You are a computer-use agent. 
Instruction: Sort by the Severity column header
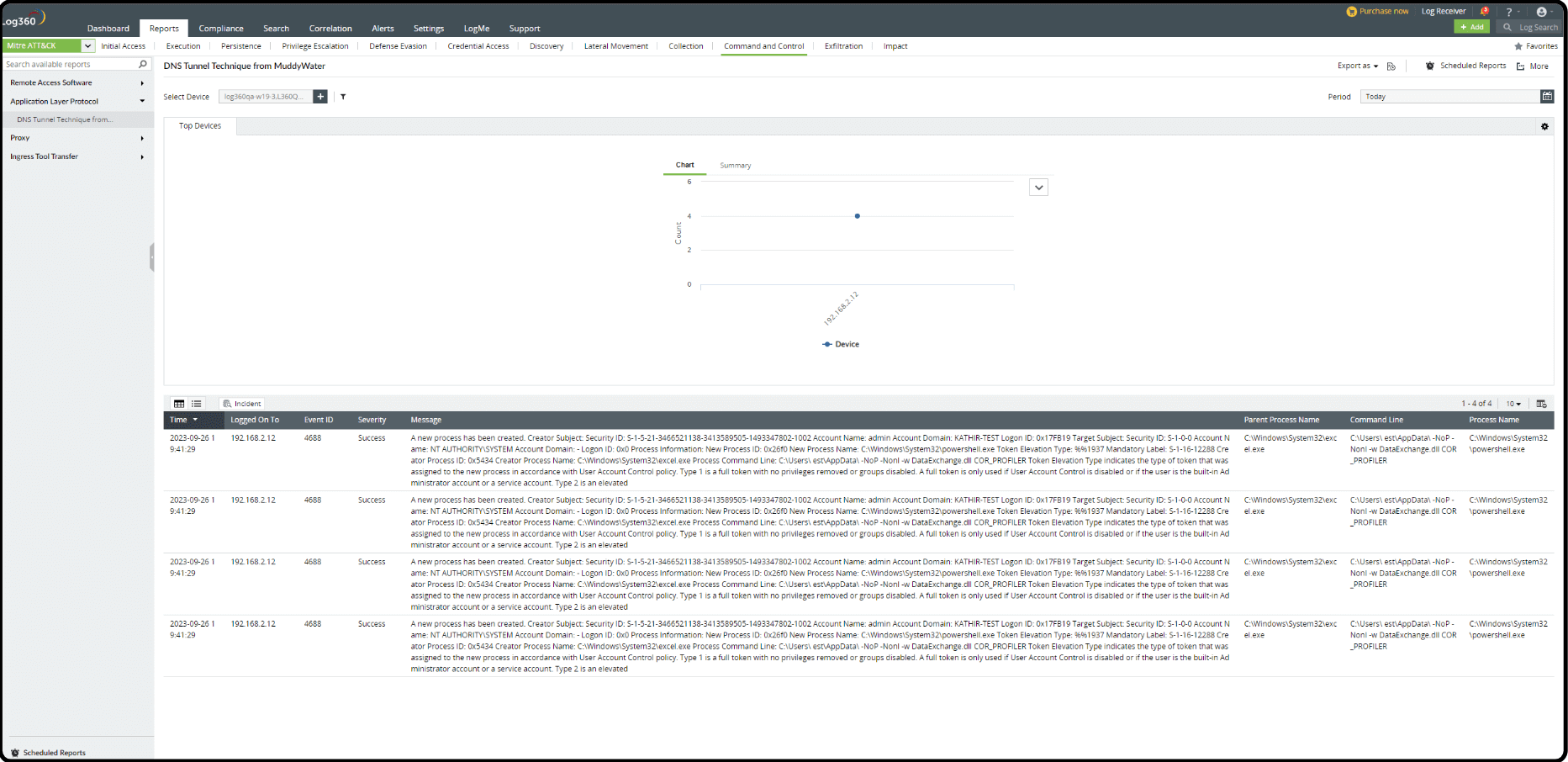372,420
